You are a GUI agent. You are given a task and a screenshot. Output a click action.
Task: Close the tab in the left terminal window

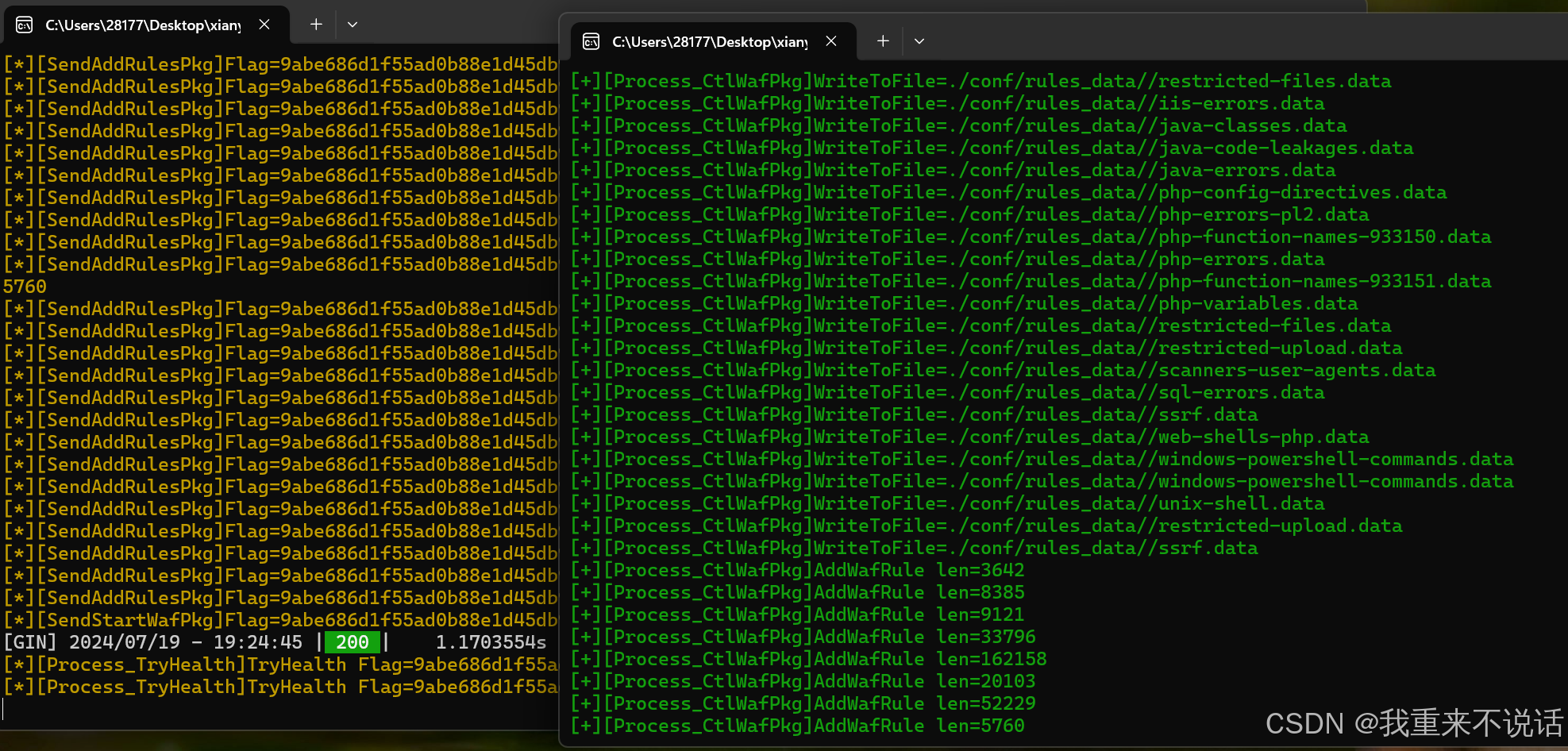[264, 25]
